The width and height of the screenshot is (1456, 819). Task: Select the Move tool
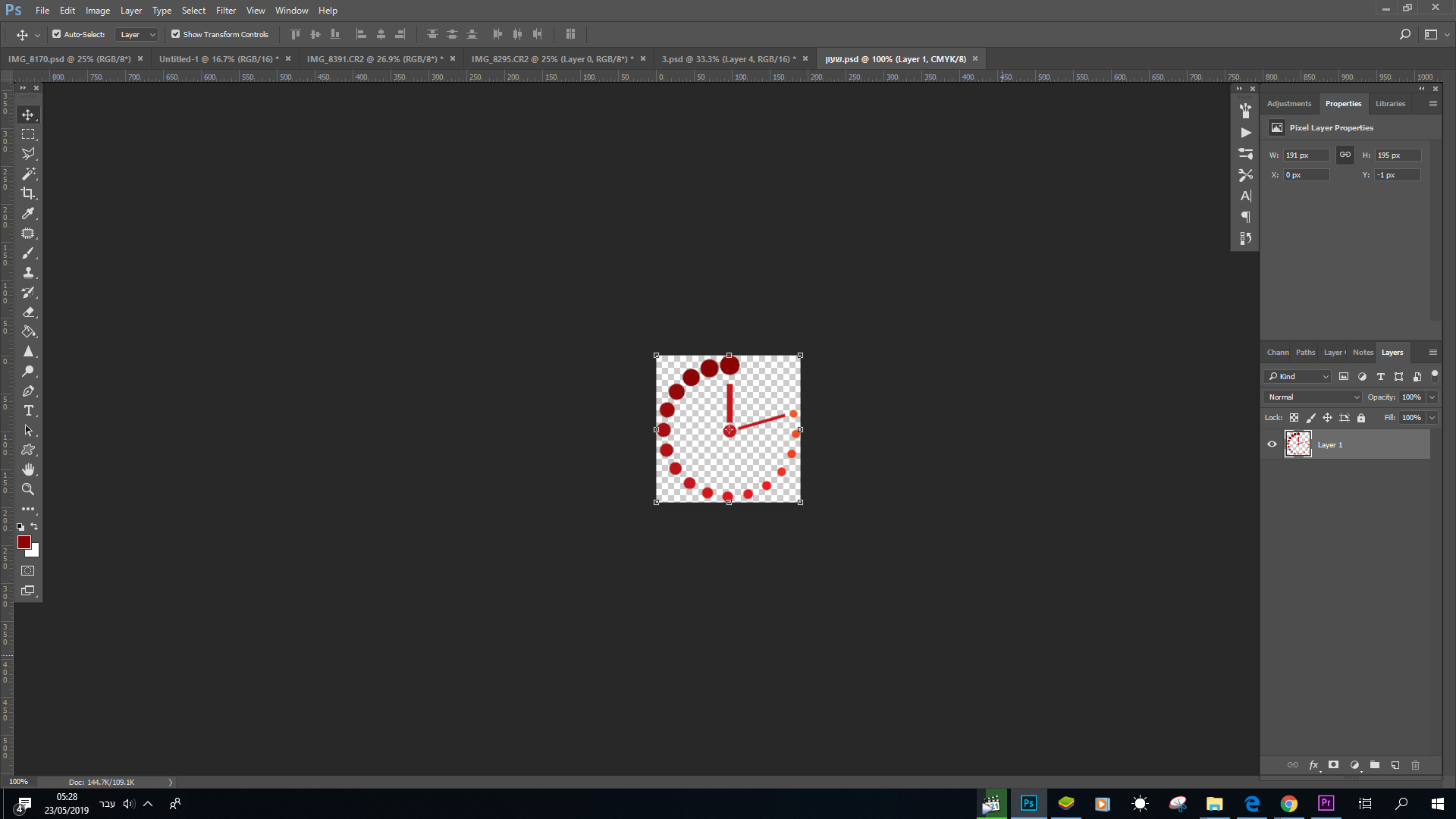(x=28, y=115)
